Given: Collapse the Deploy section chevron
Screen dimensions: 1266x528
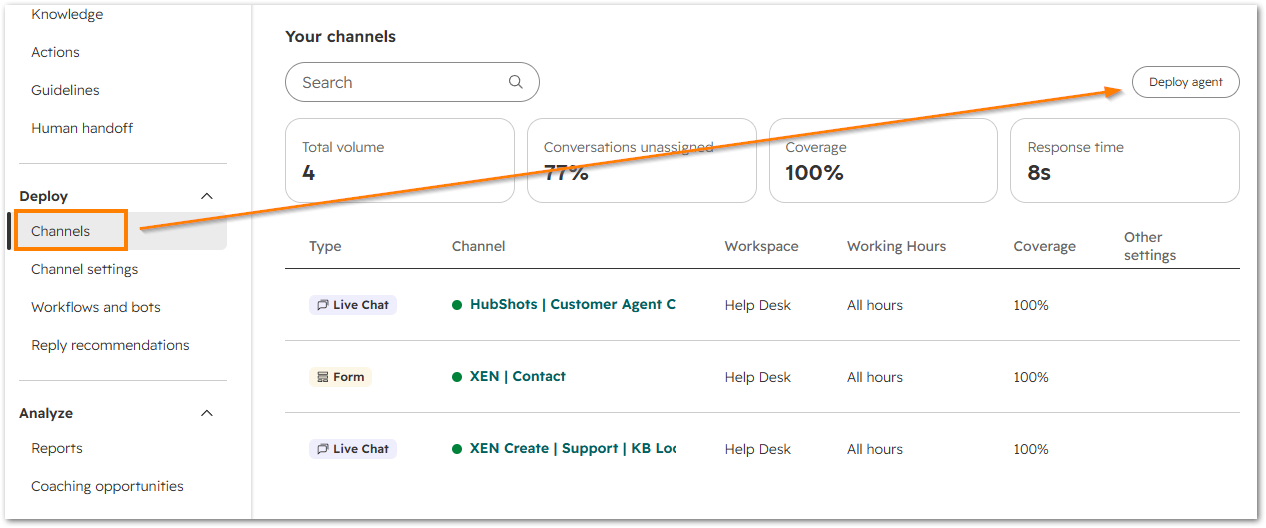Looking at the screenshot, I should (207, 196).
